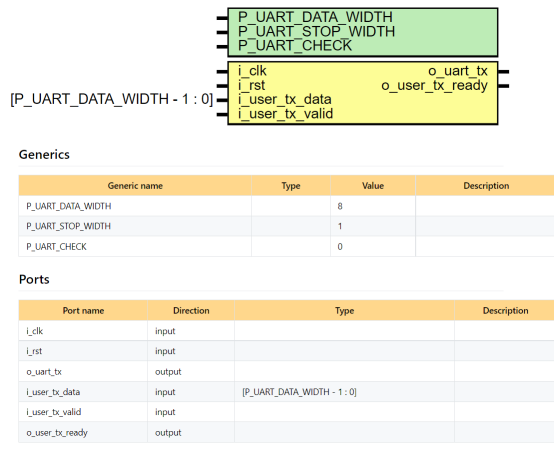Click P_UART_STOP_WIDTH in the green generics box
Viewport: 554px width, 450px height.
pyautogui.click(x=316, y=31)
